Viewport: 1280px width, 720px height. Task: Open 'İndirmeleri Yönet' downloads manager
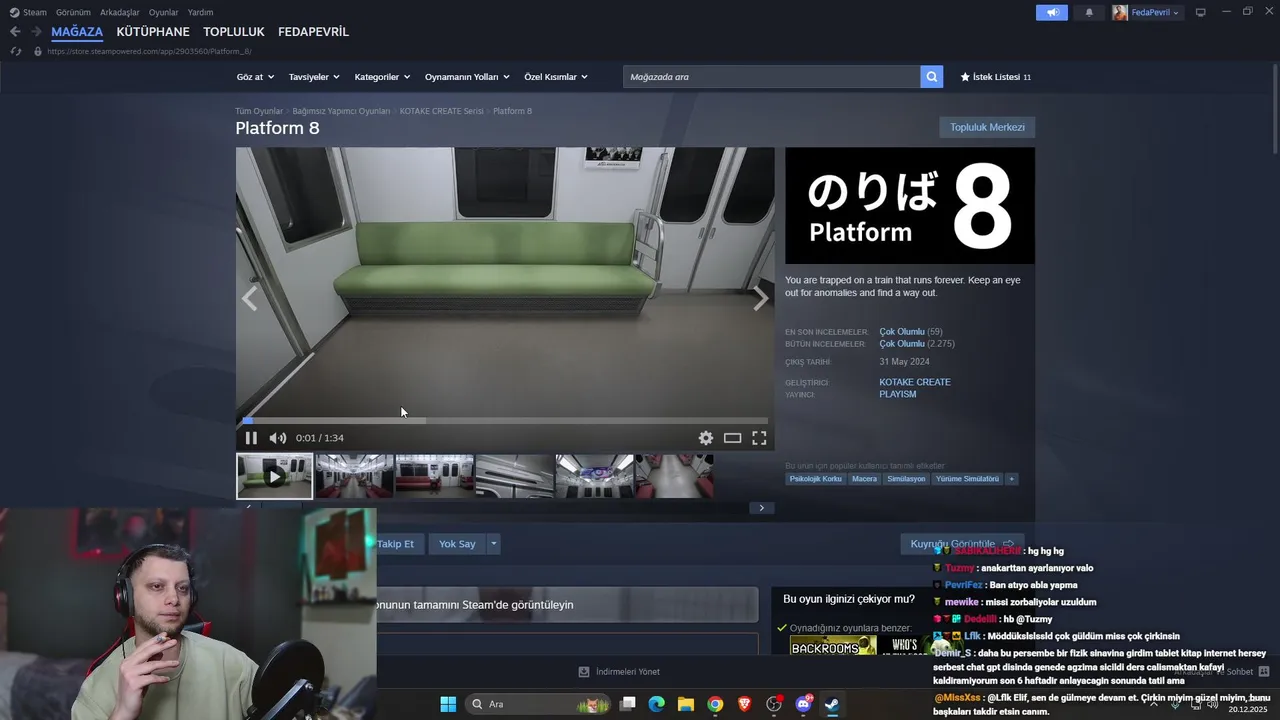(619, 672)
